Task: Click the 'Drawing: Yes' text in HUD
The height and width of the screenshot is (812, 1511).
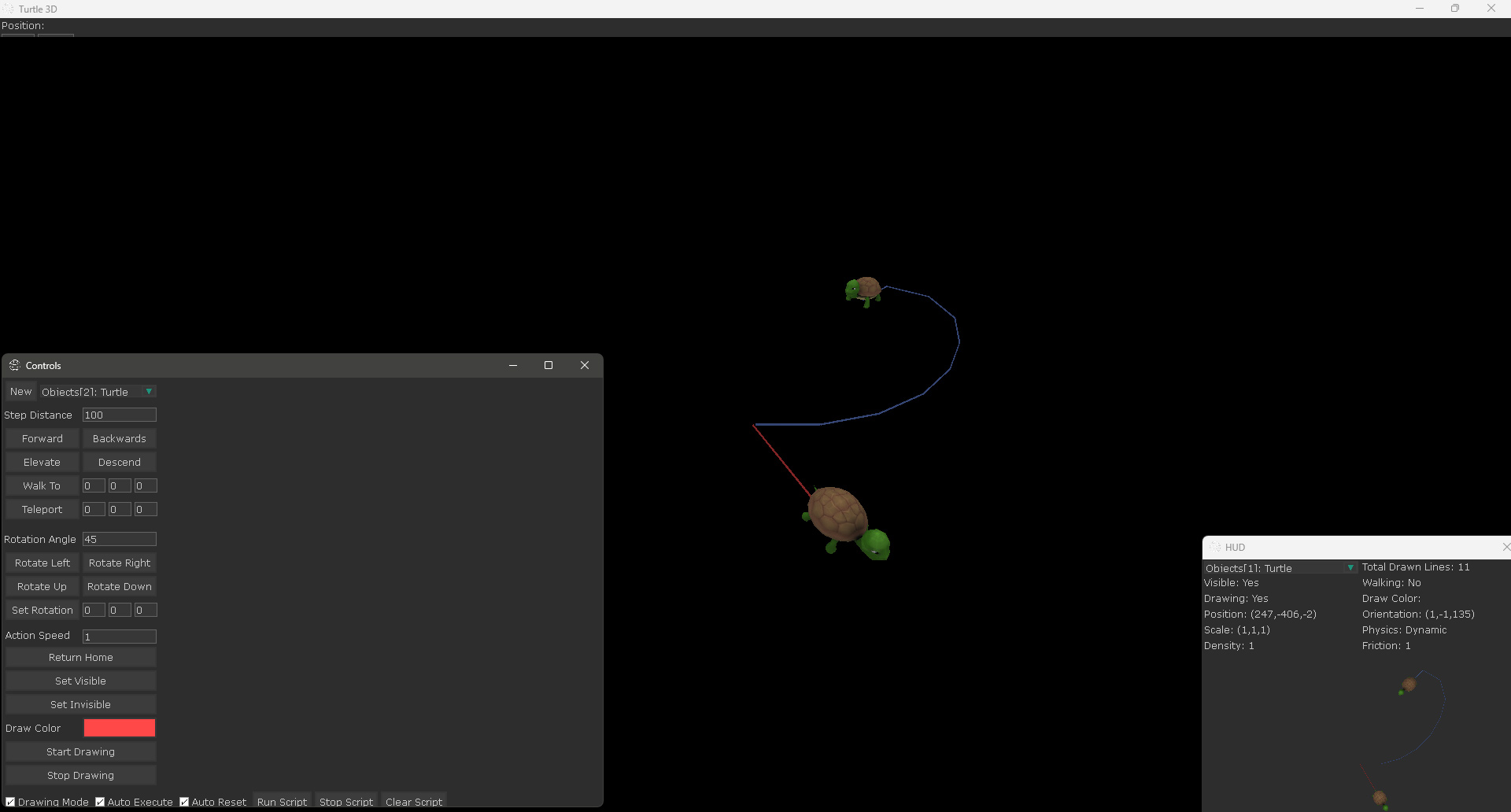Action: click(1236, 599)
